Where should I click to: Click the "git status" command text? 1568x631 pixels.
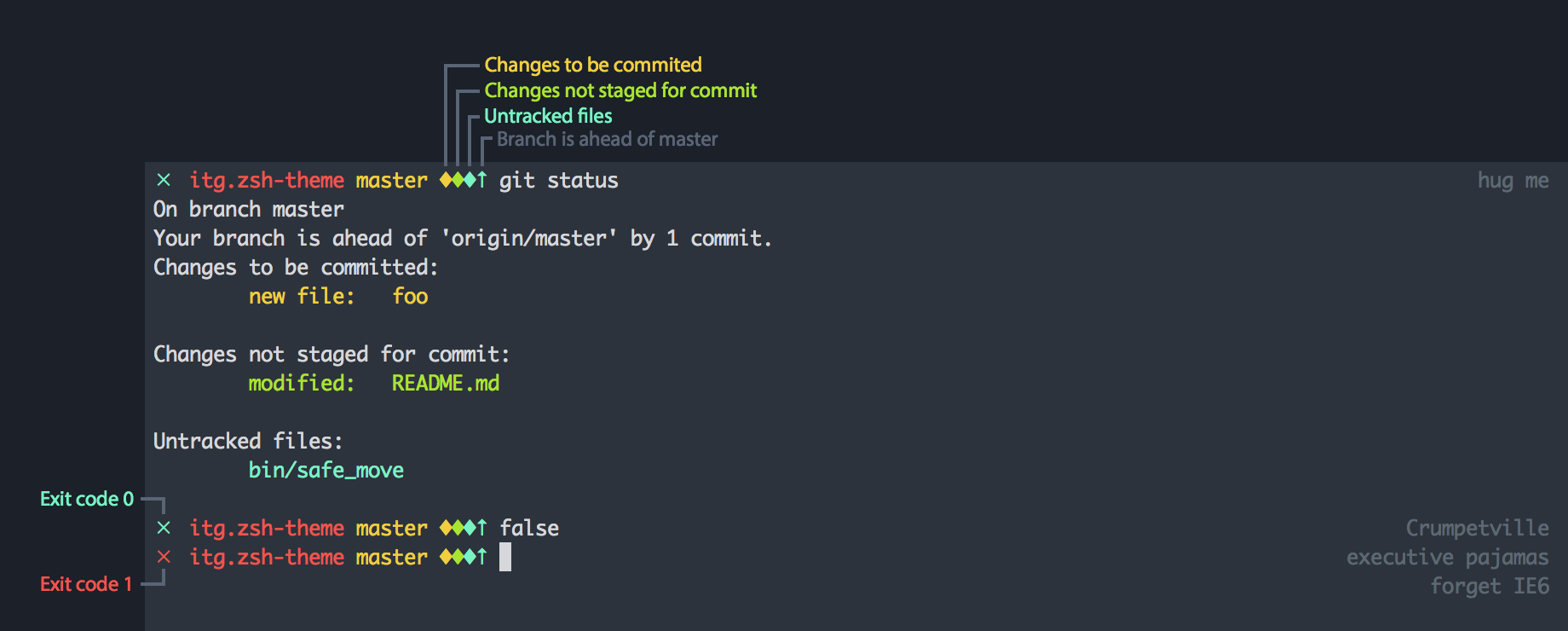[x=558, y=180]
